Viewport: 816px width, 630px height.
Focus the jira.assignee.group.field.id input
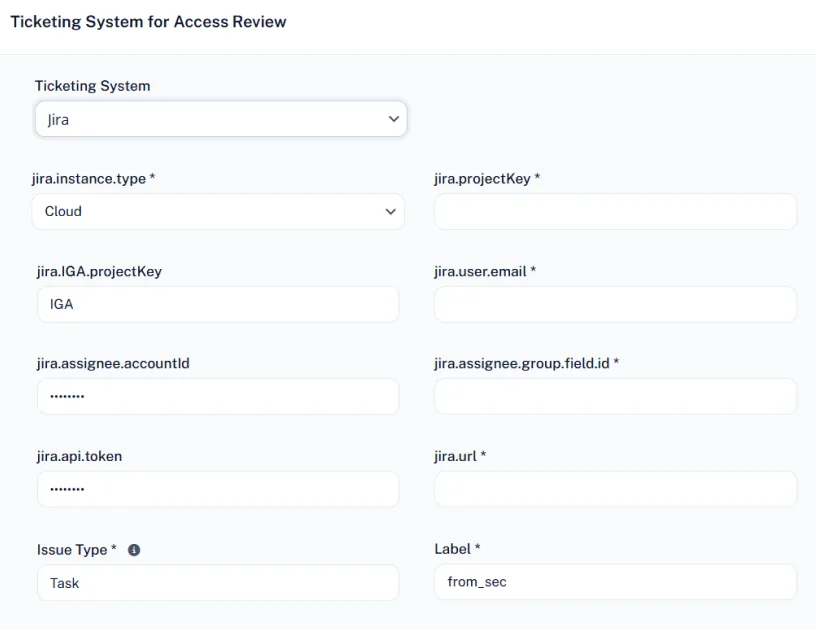pyautogui.click(x=616, y=396)
